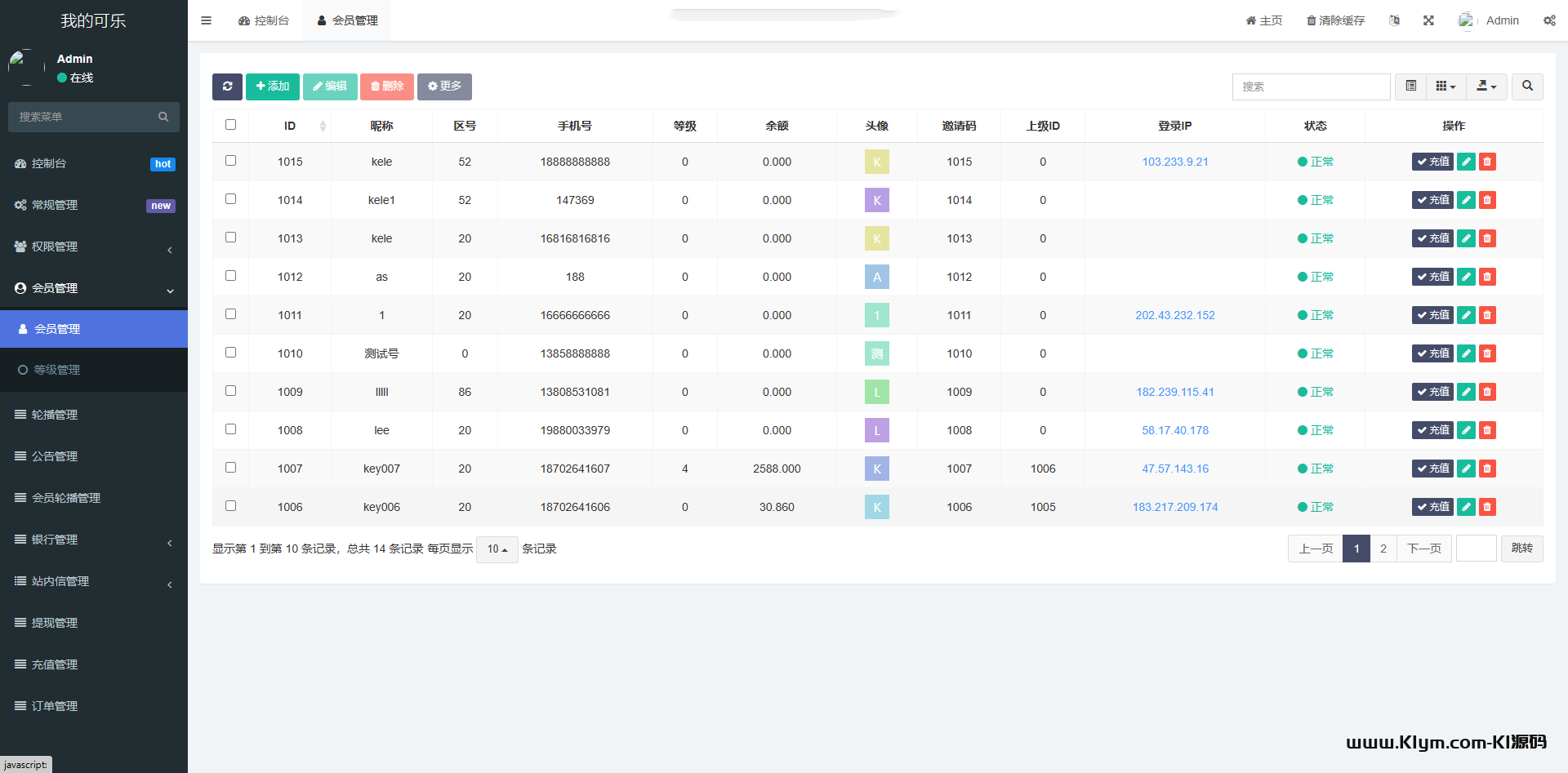Switch to the 控制台 tab

tap(264, 20)
